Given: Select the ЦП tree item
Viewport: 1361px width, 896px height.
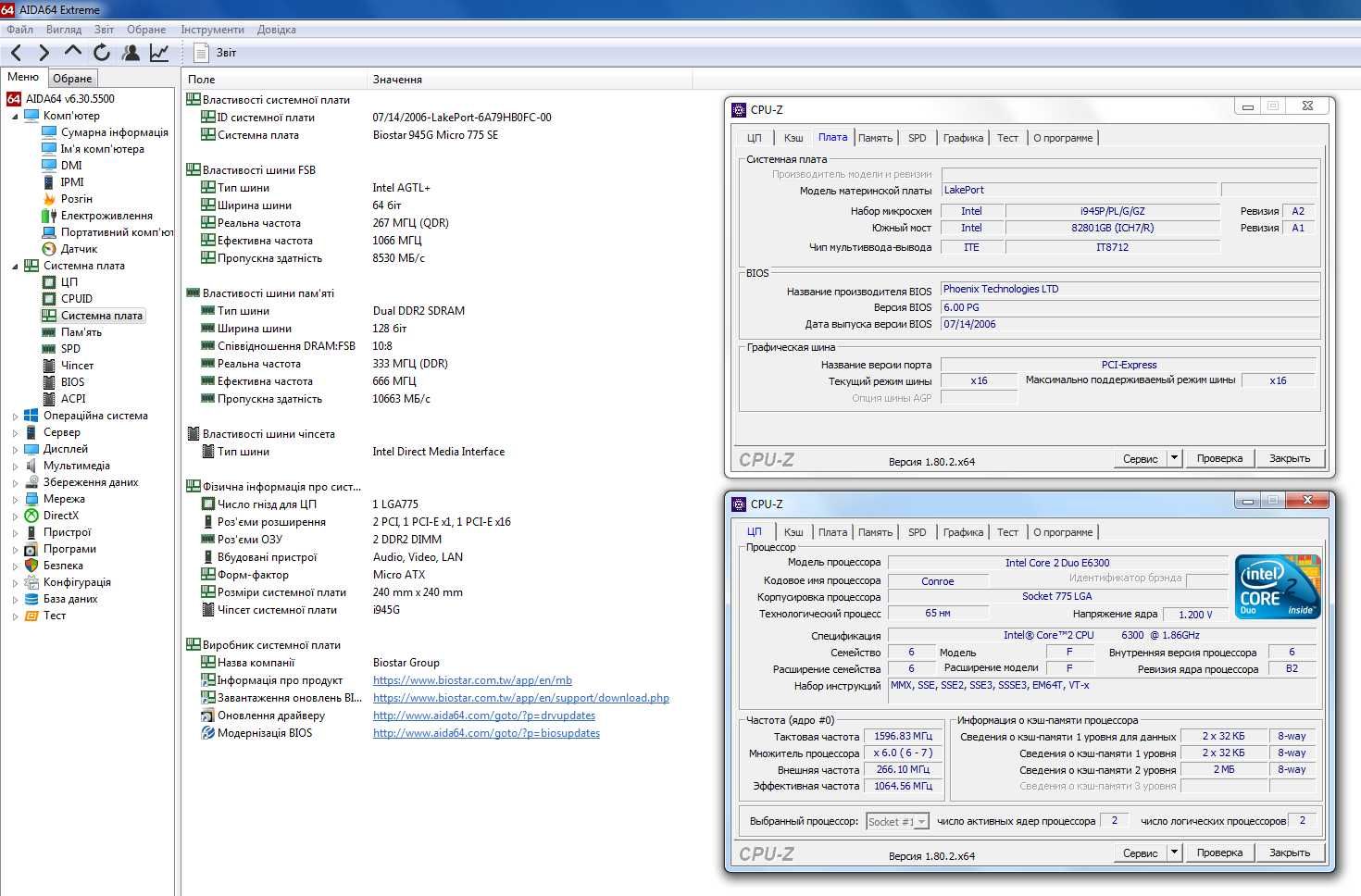Looking at the screenshot, I should pyautogui.click(x=69, y=282).
